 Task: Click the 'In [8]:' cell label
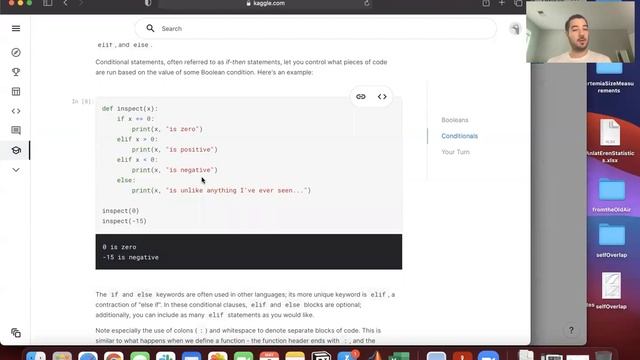tap(82, 101)
